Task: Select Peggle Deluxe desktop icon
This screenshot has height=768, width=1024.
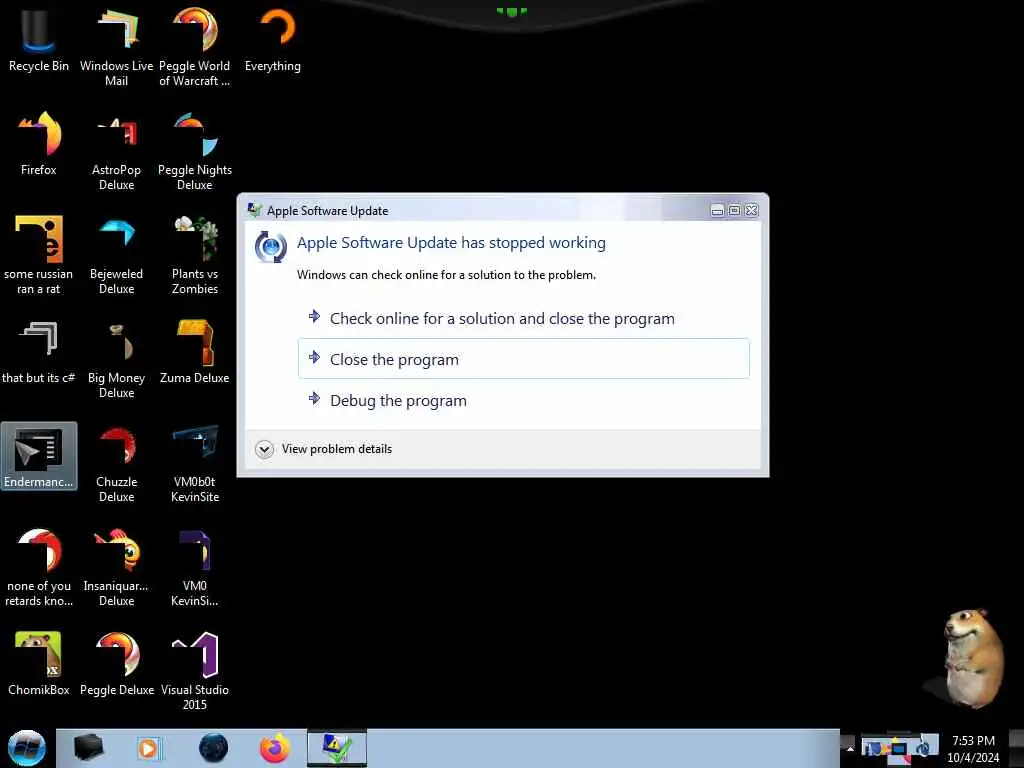Action: (116, 664)
